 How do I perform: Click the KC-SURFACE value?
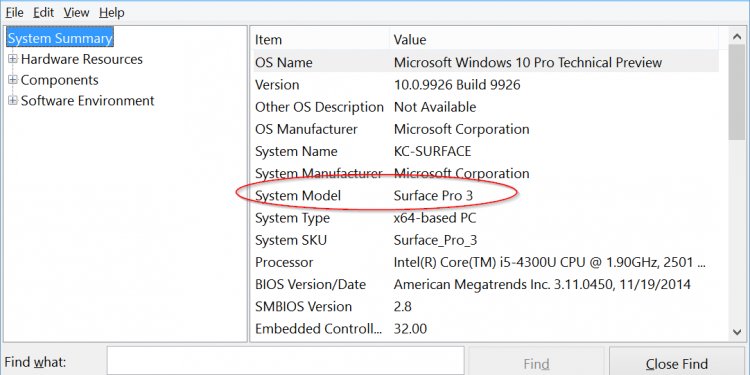pos(432,151)
